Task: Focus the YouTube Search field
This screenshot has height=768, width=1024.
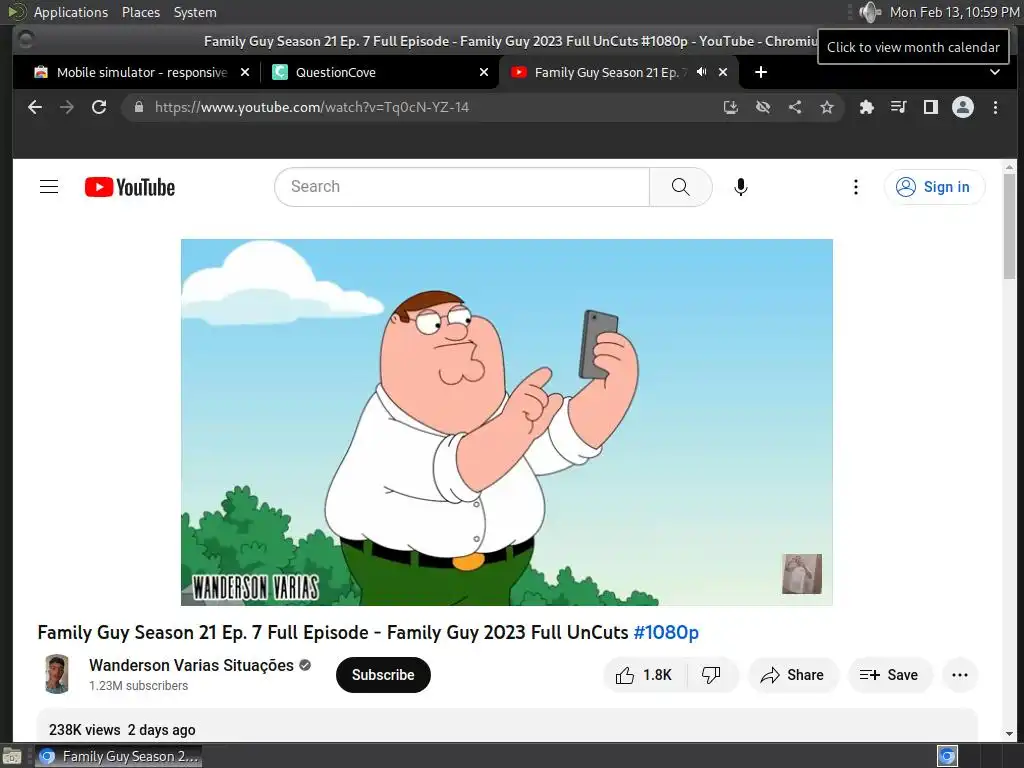Action: tap(462, 187)
